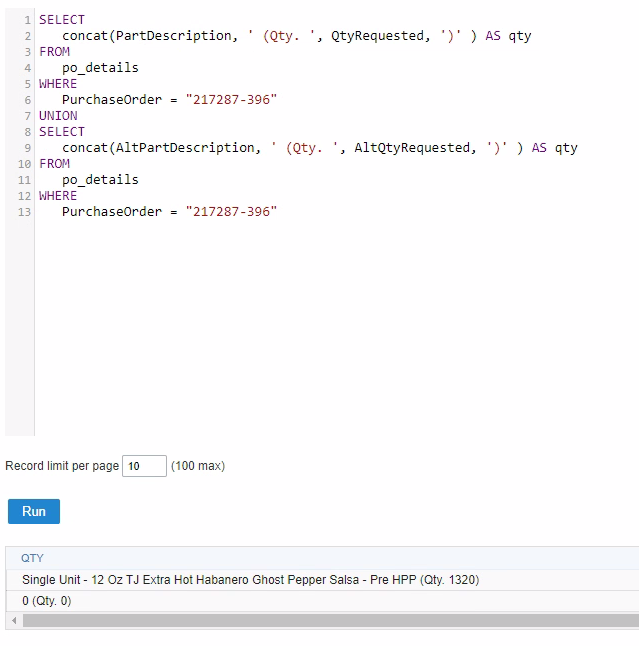Image resolution: width=639 pixels, height=646 pixels.
Task: Click the concat(AltPartDescription line in editor
Action: (320, 148)
